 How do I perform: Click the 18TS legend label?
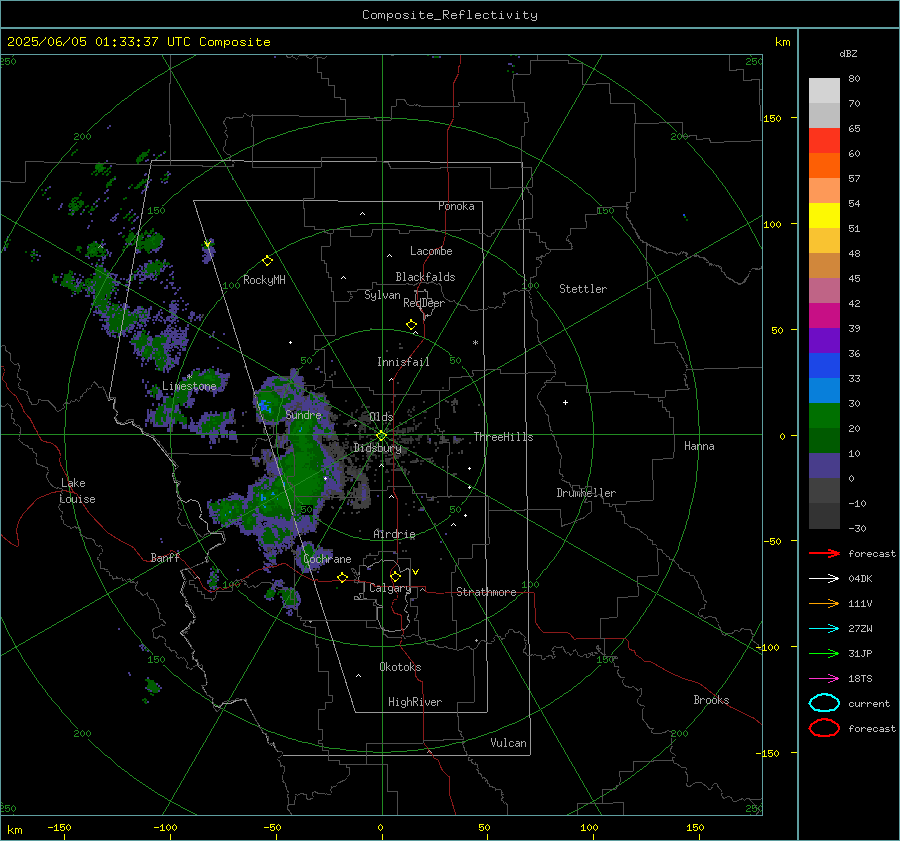click(x=860, y=679)
